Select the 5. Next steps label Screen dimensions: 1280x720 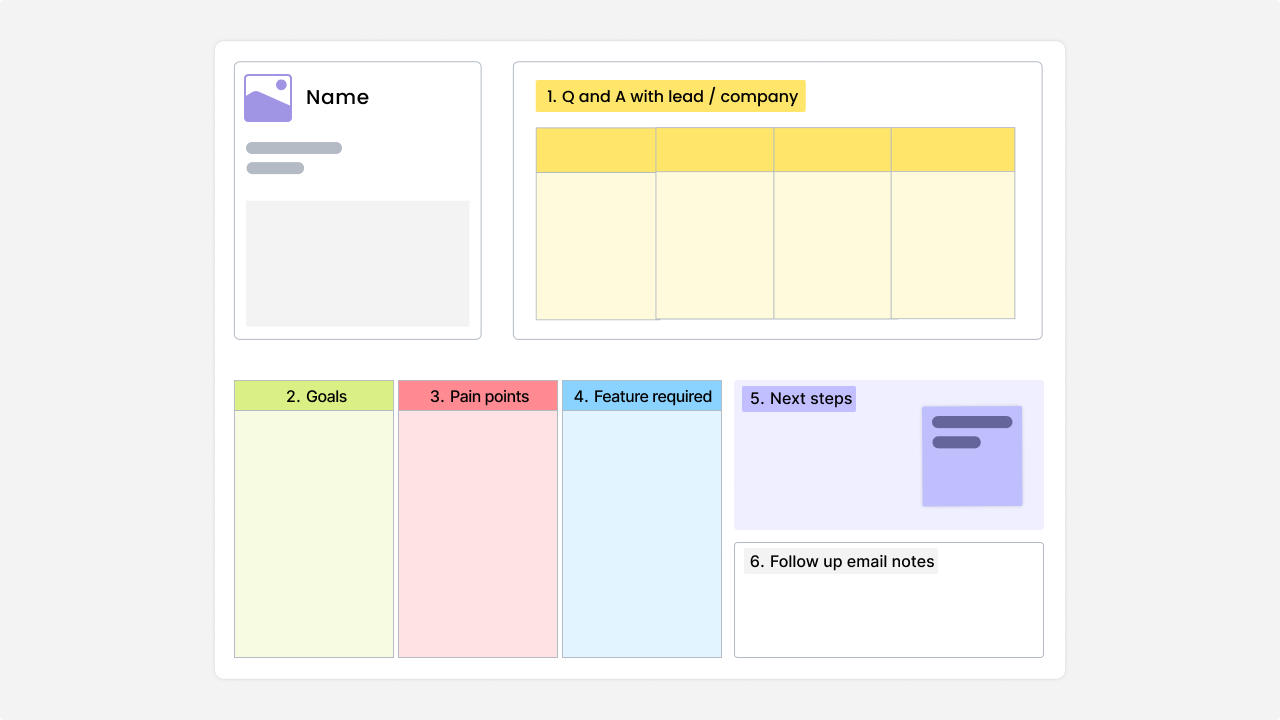(799, 399)
